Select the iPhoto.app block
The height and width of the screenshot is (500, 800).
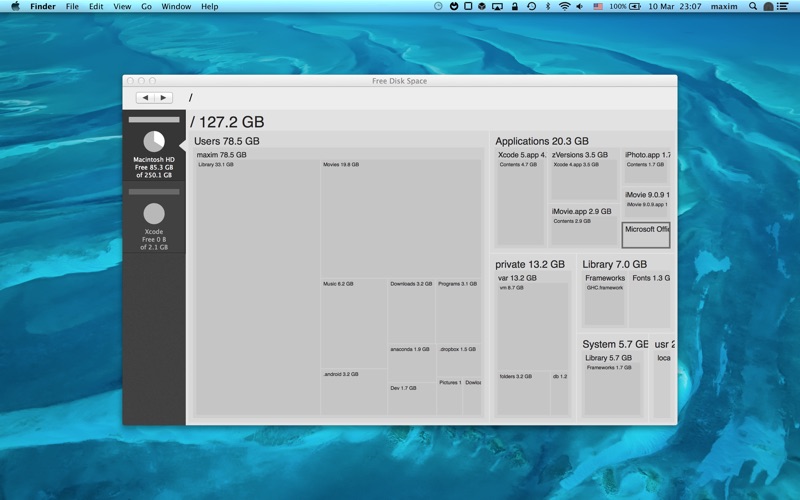click(646, 167)
